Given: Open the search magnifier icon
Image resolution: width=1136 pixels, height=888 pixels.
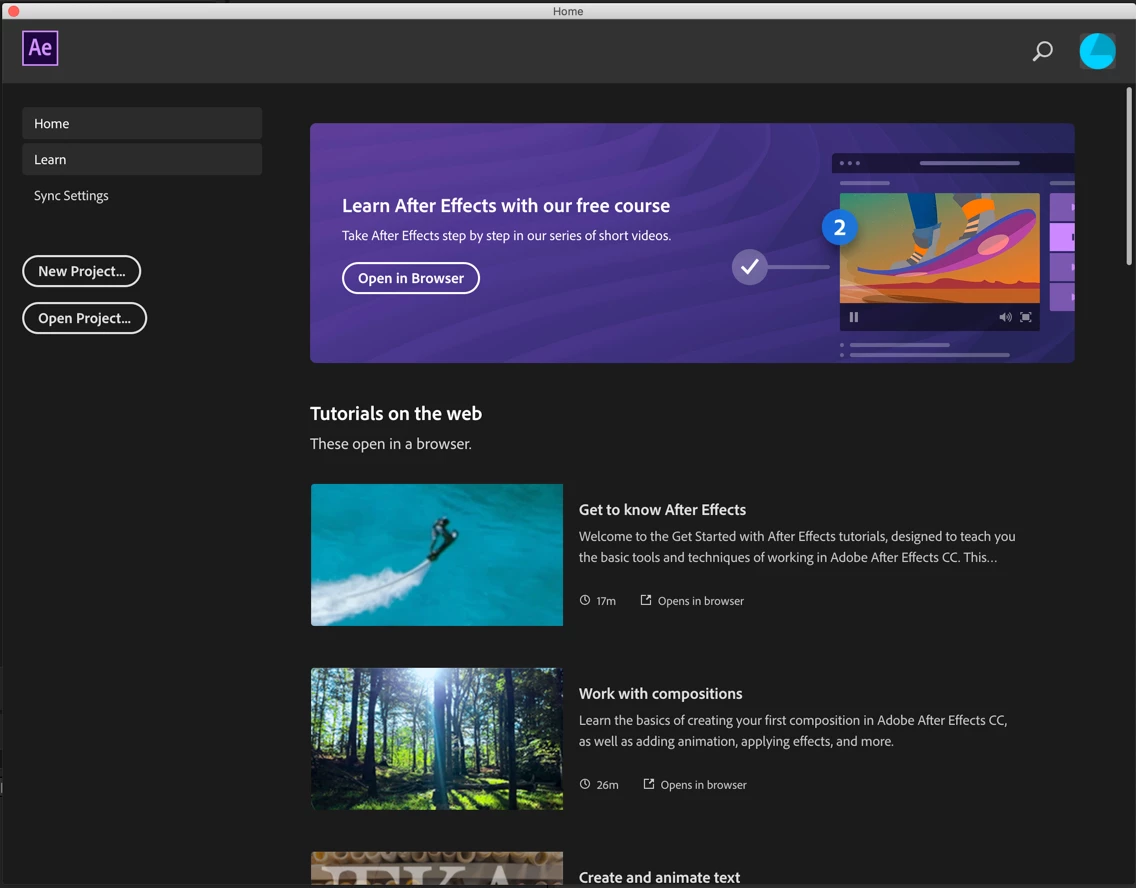Looking at the screenshot, I should click(x=1042, y=51).
